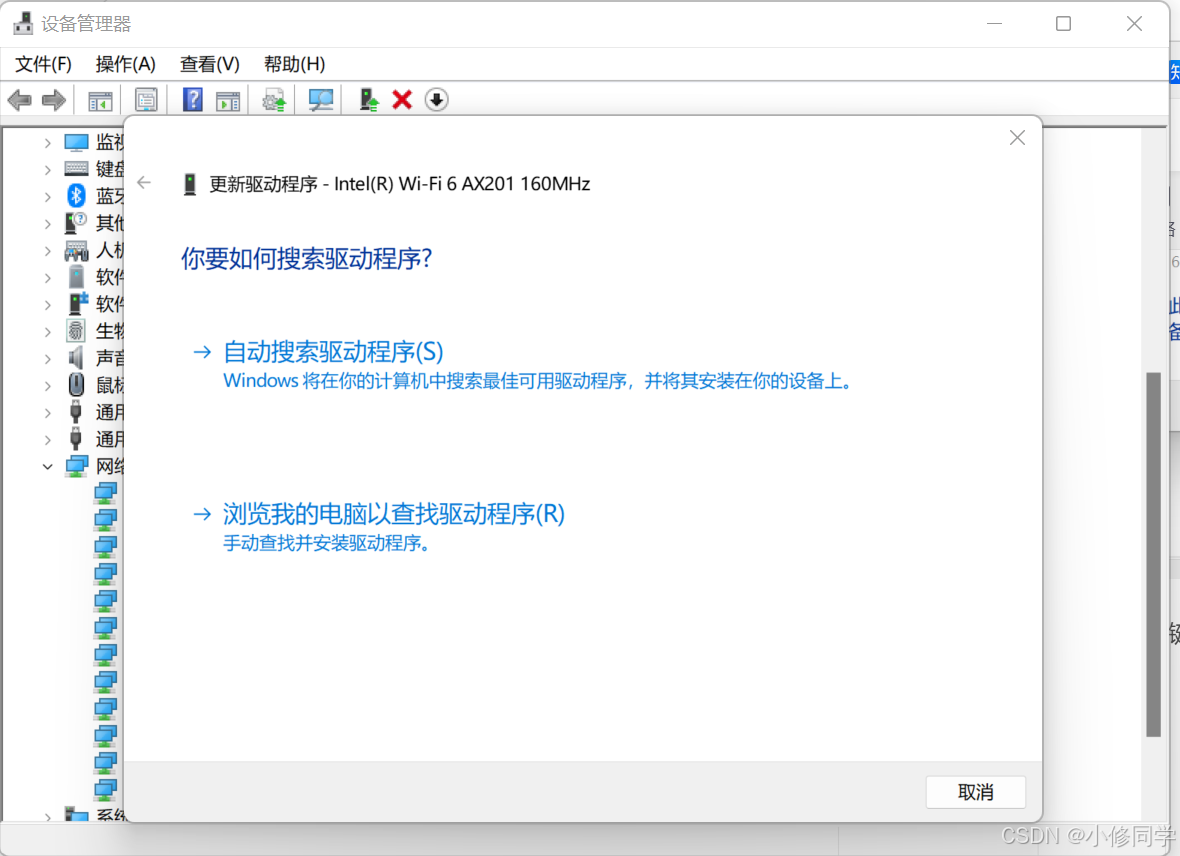1180x856 pixels.
Task: Select the first network adapter under network category
Action: [x=105, y=493]
